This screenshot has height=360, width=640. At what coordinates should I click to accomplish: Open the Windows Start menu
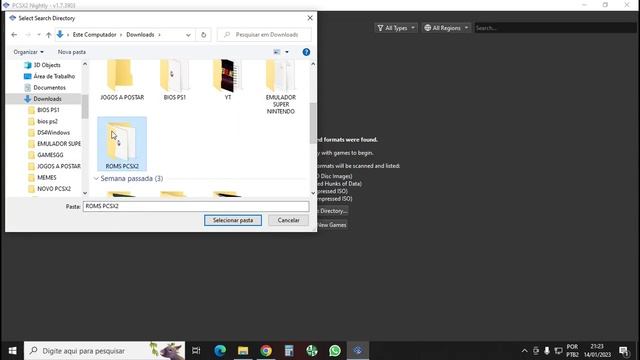click(12, 351)
